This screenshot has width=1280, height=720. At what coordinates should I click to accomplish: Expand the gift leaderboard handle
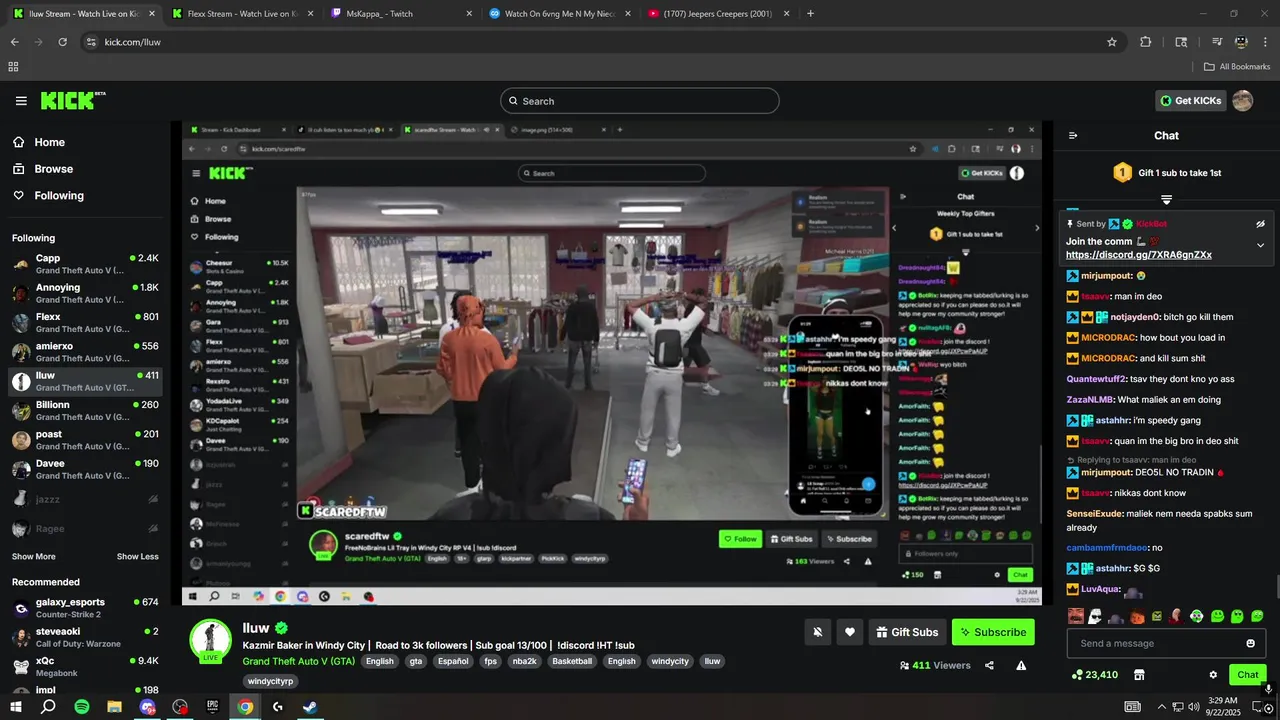point(1166,200)
